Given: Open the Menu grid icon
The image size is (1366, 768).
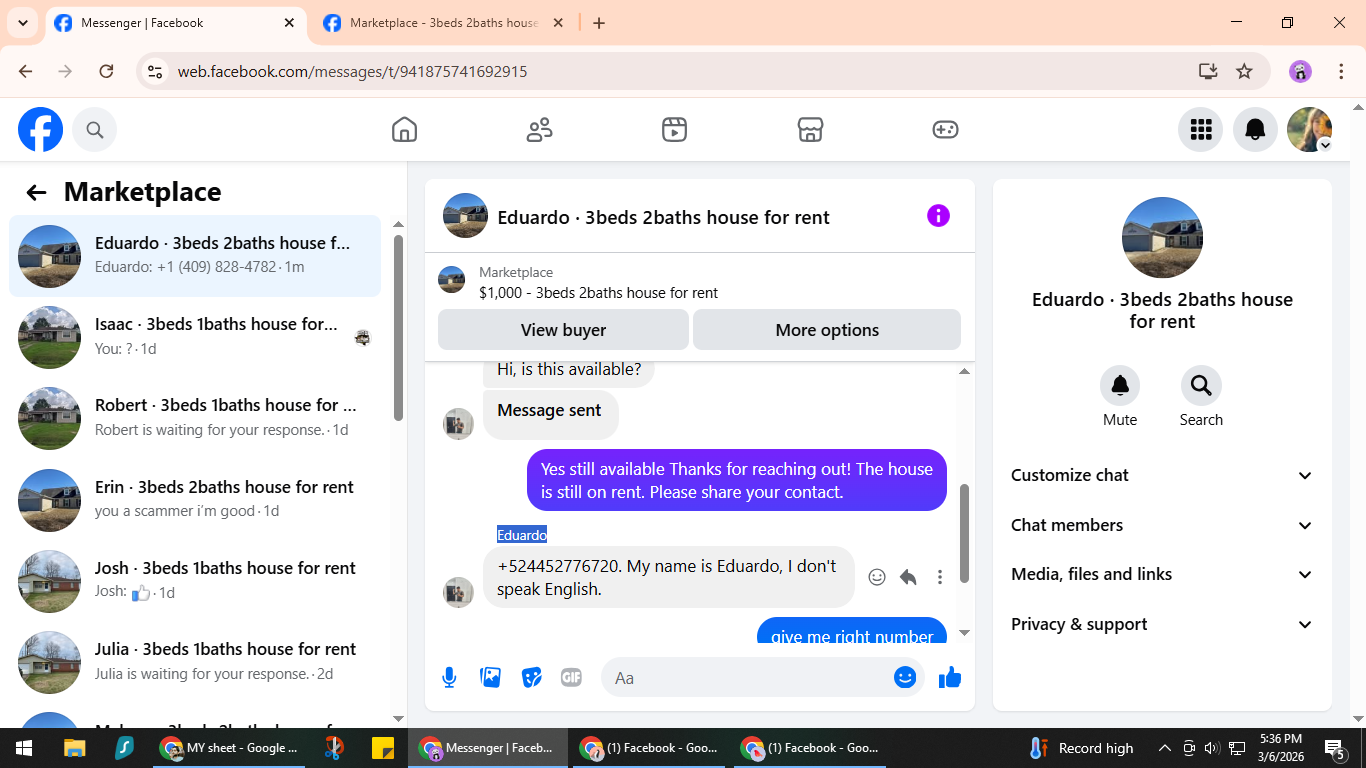Looking at the screenshot, I should pos(1201,130).
